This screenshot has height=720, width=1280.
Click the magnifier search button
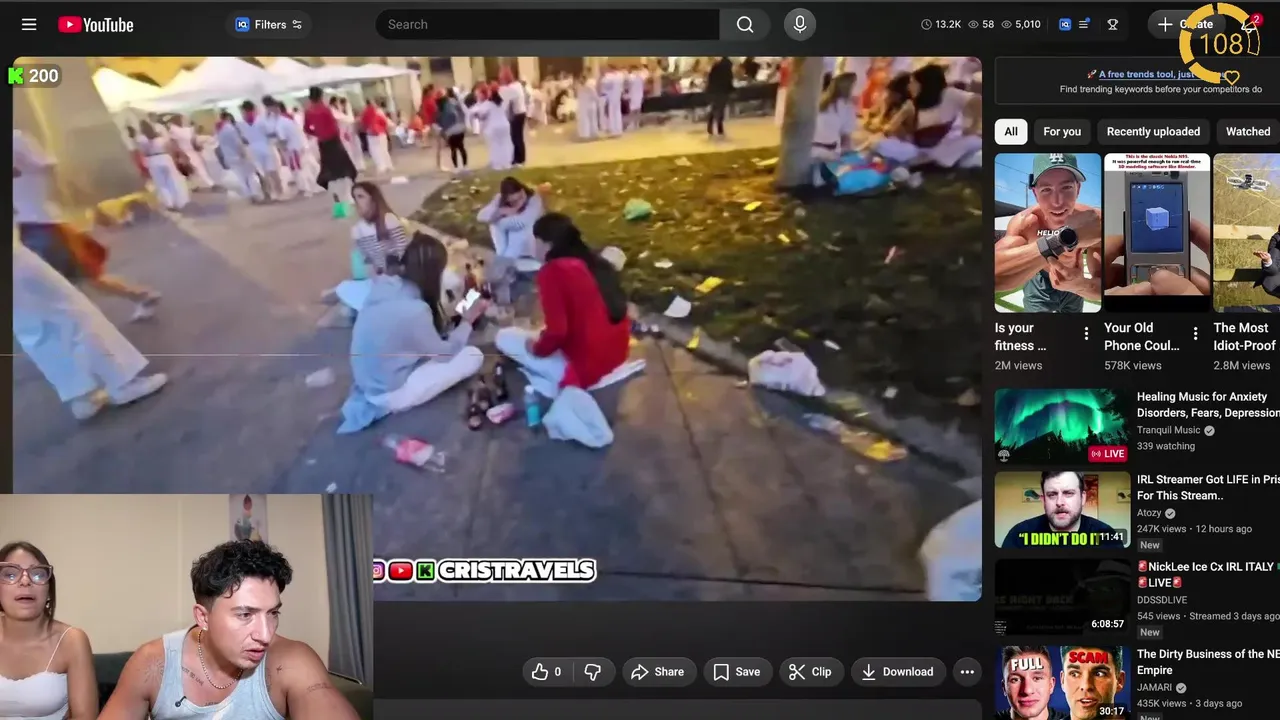click(745, 25)
